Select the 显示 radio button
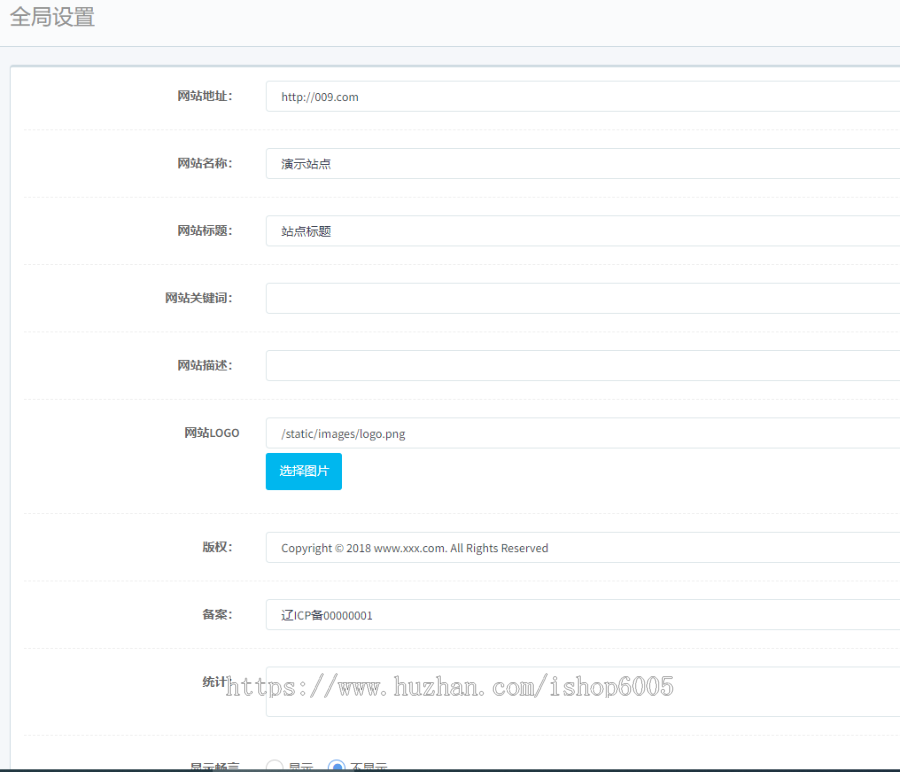900x772 pixels. point(274,766)
